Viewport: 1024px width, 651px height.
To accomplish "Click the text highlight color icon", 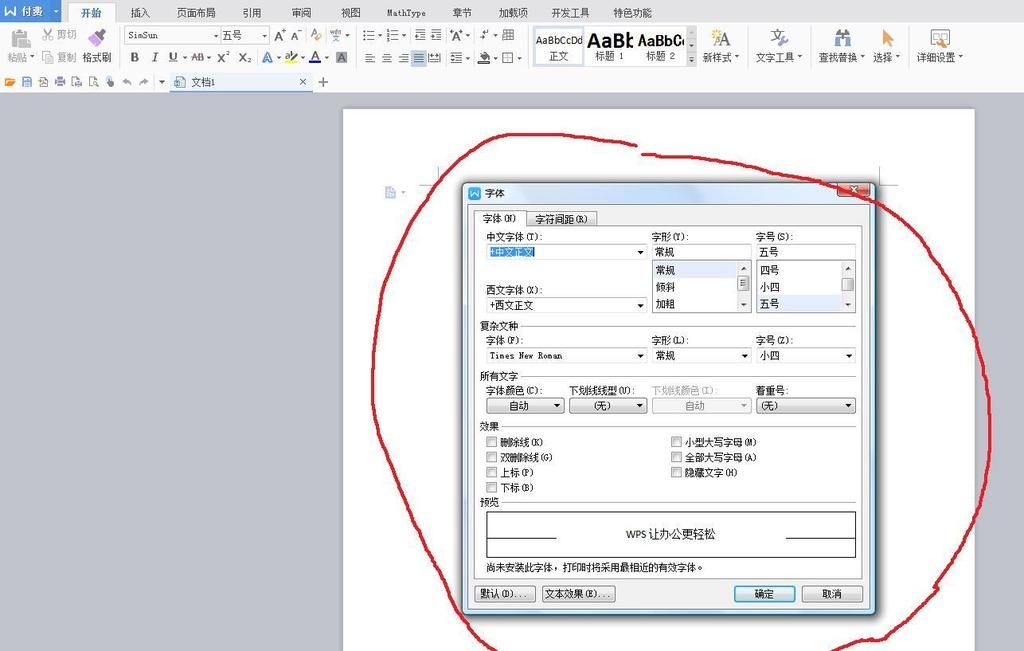I will (x=291, y=57).
